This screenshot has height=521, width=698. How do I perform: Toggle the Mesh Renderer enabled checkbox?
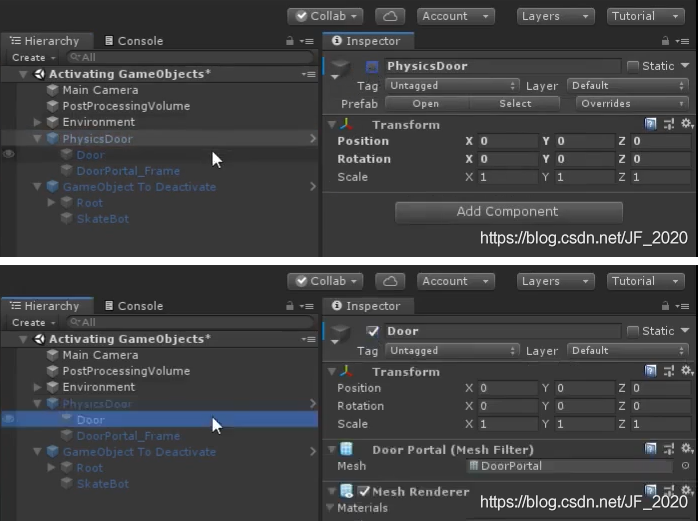pos(364,492)
